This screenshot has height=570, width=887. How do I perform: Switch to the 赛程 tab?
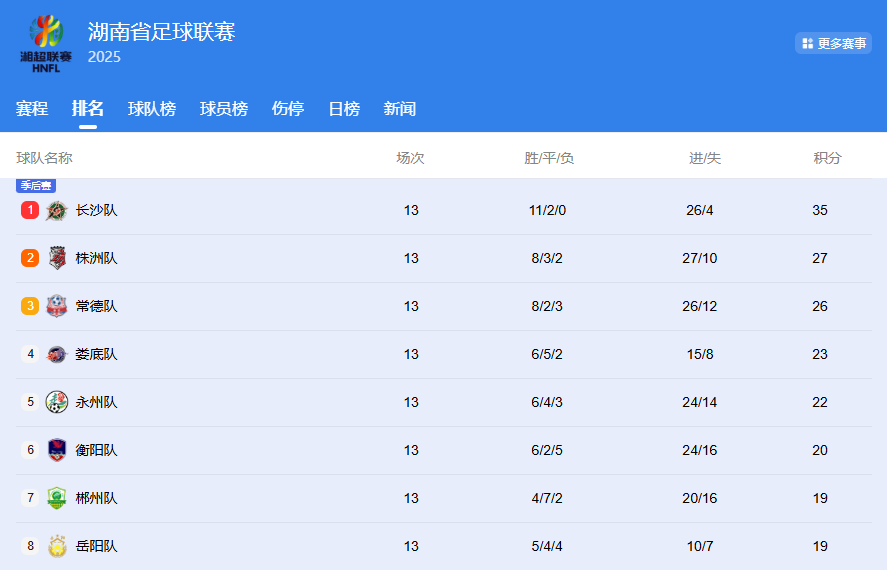[x=32, y=109]
